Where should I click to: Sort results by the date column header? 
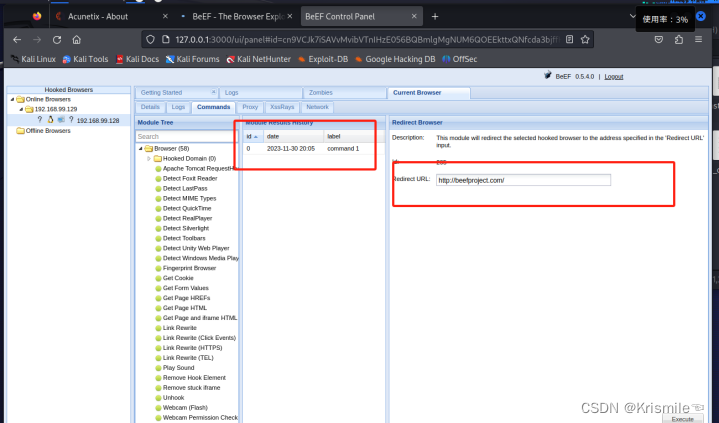click(293, 137)
